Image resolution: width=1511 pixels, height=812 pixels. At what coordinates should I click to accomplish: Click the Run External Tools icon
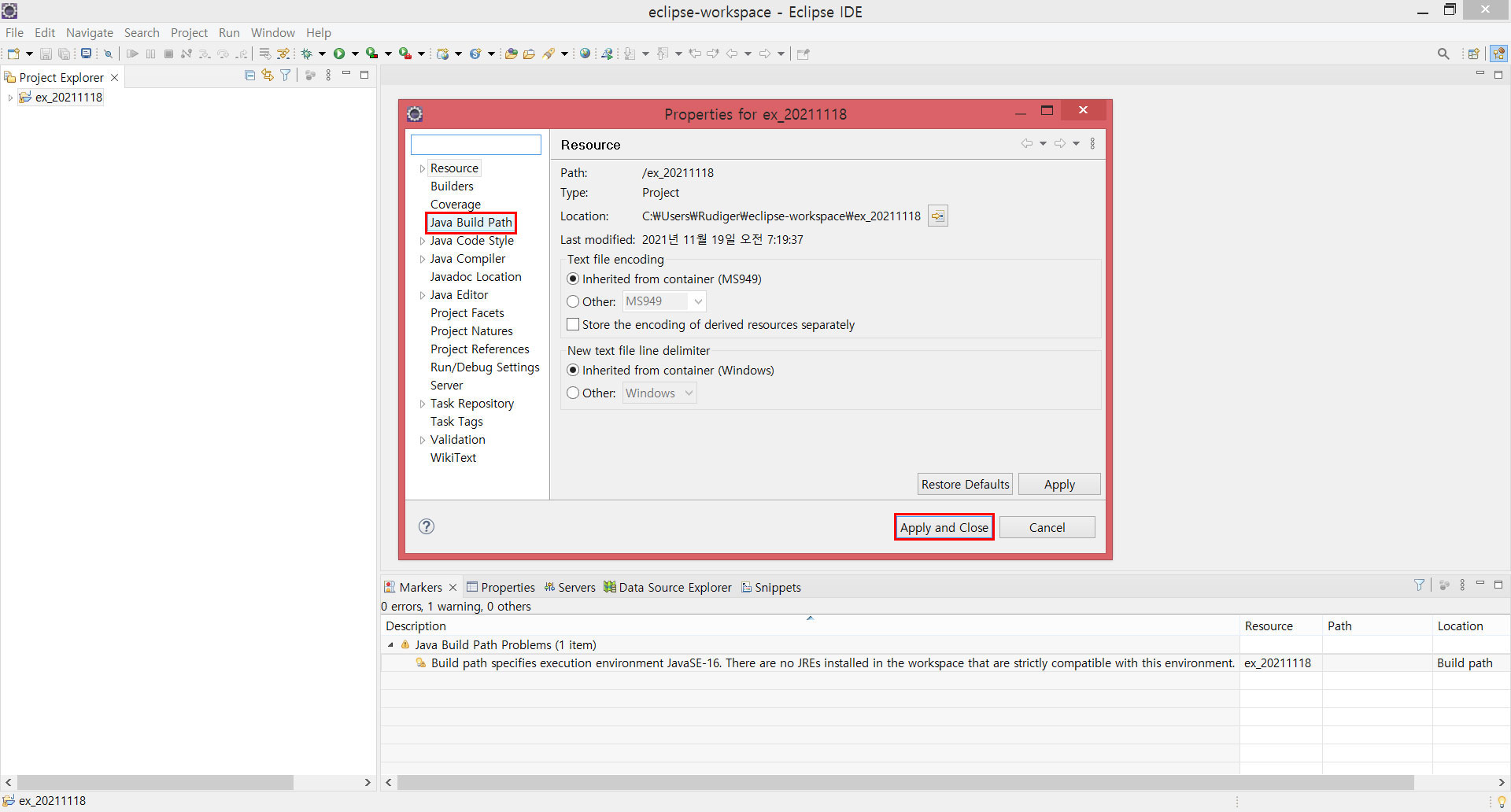[405, 54]
